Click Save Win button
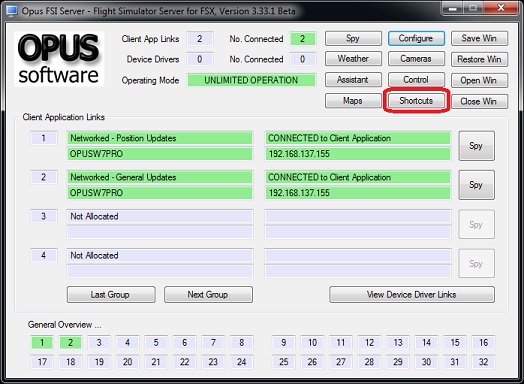This screenshot has width=524, height=384. pyautogui.click(x=479, y=38)
